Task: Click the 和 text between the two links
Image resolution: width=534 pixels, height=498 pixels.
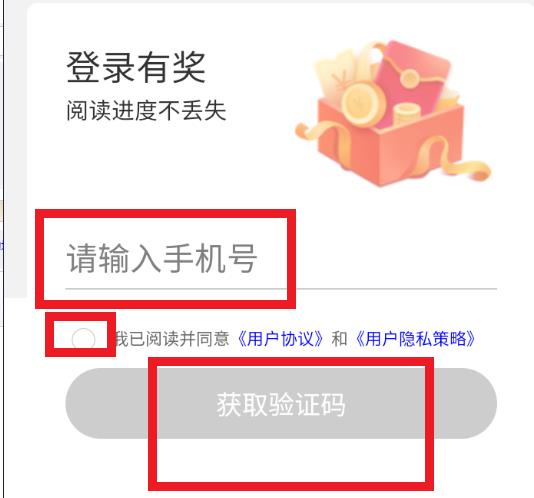Action: tap(339, 339)
